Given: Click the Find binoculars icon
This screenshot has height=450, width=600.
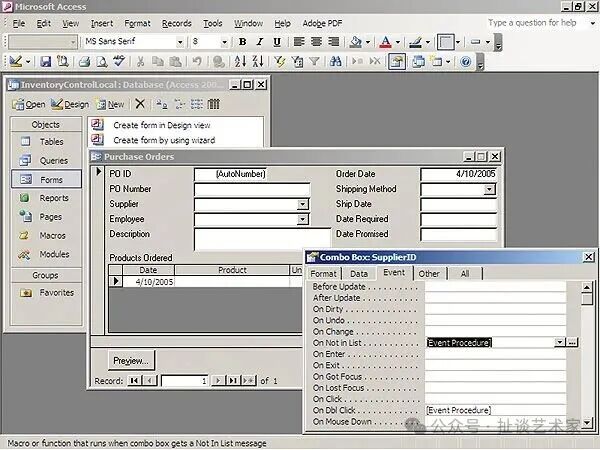Looking at the screenshot, I should 336,62.
